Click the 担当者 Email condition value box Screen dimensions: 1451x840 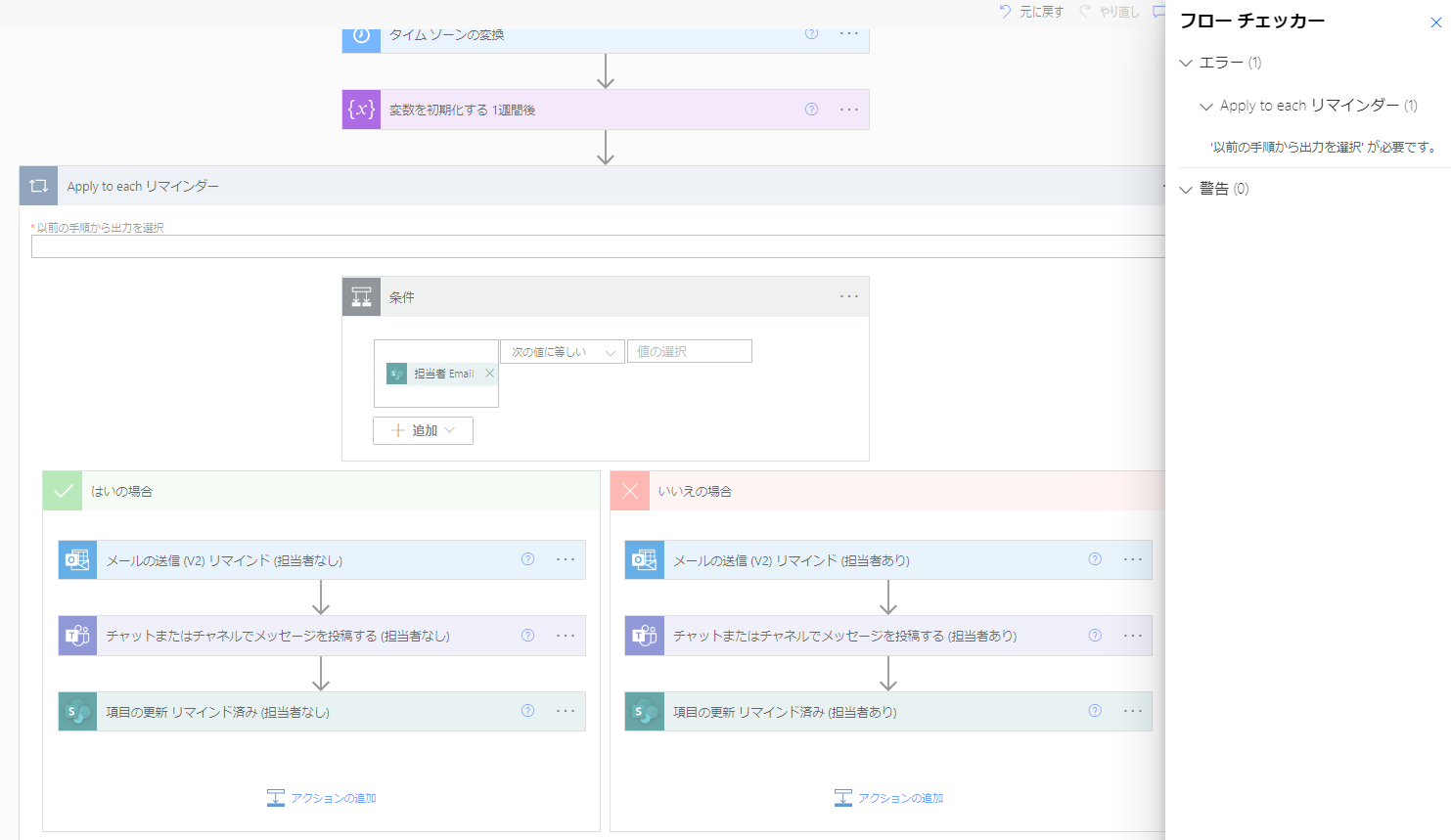tap(436, 374)
